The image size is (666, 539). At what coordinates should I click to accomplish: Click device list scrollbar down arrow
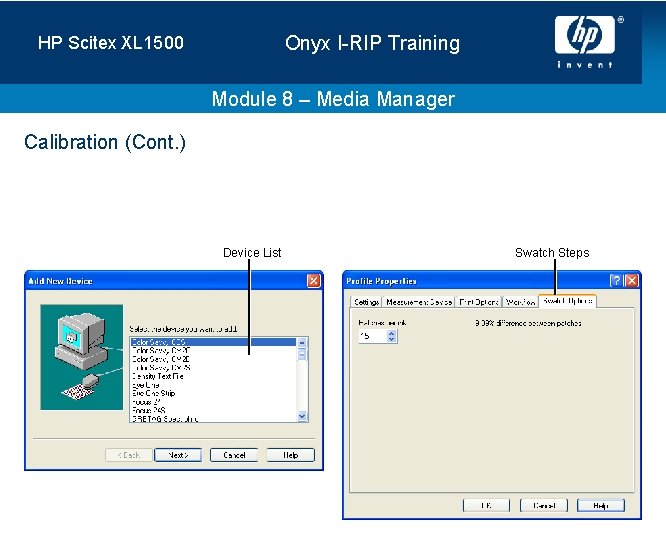(x=302, y=416)
